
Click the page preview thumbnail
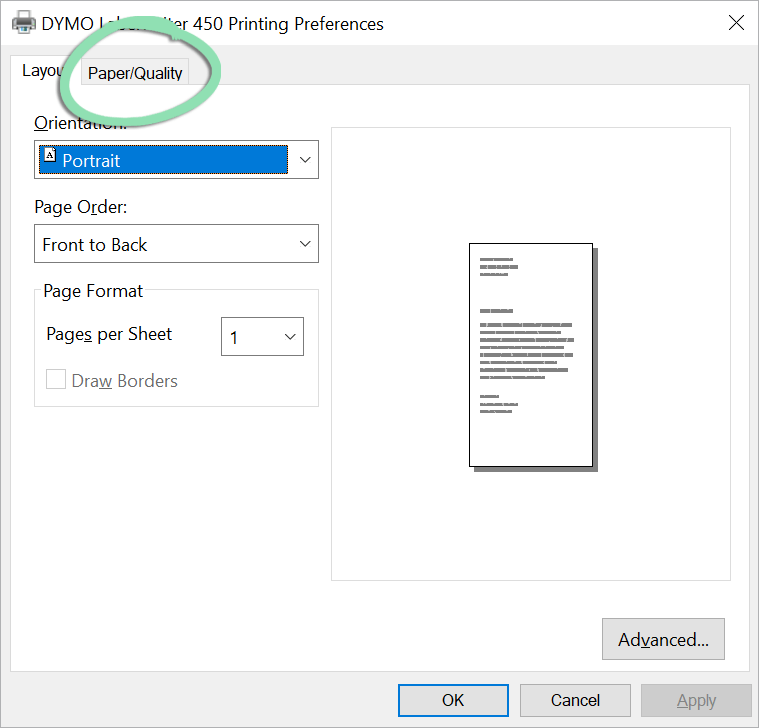tap(531, 355)
